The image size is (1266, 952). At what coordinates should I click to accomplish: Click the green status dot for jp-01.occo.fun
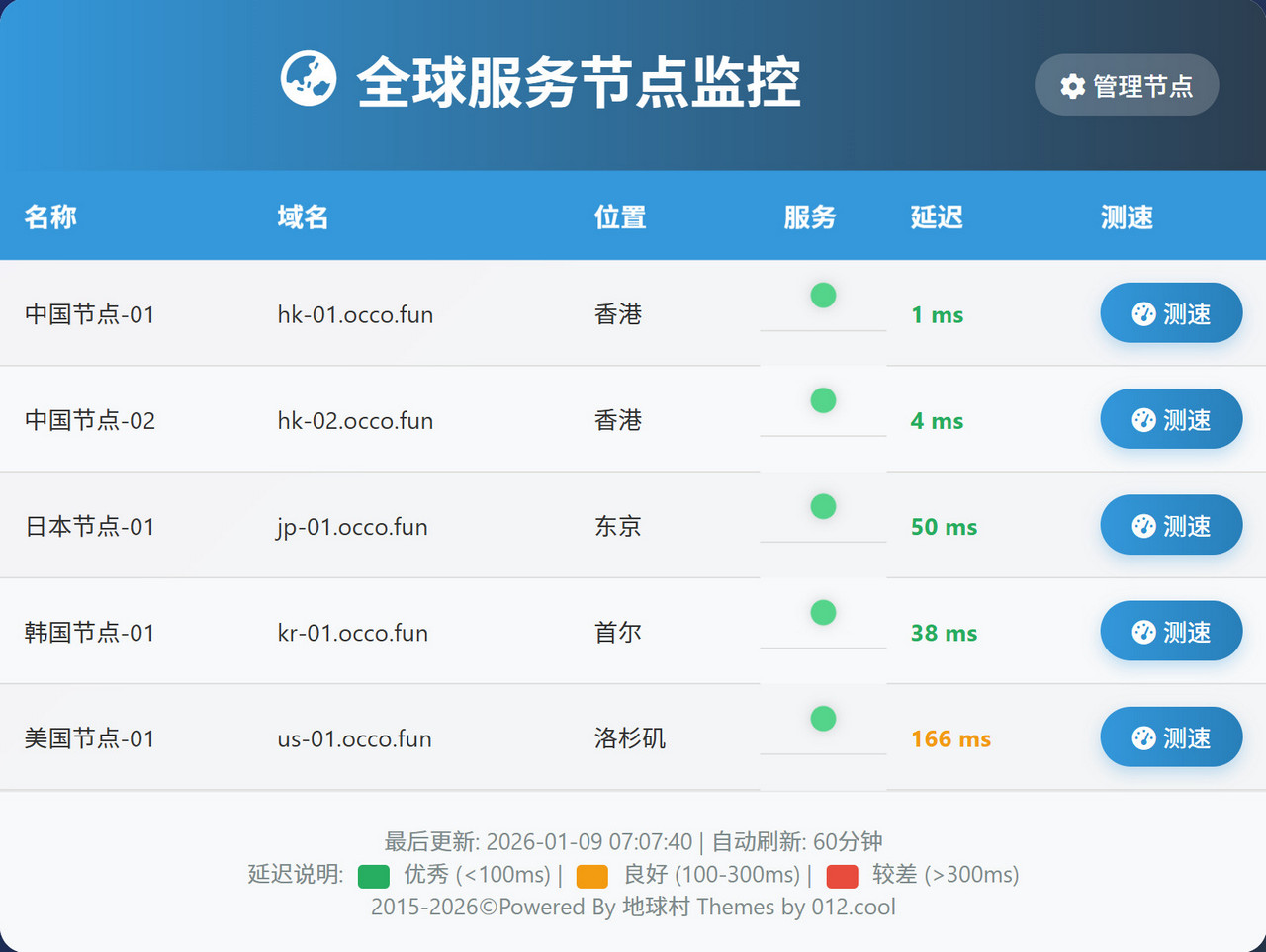(823, 506)
